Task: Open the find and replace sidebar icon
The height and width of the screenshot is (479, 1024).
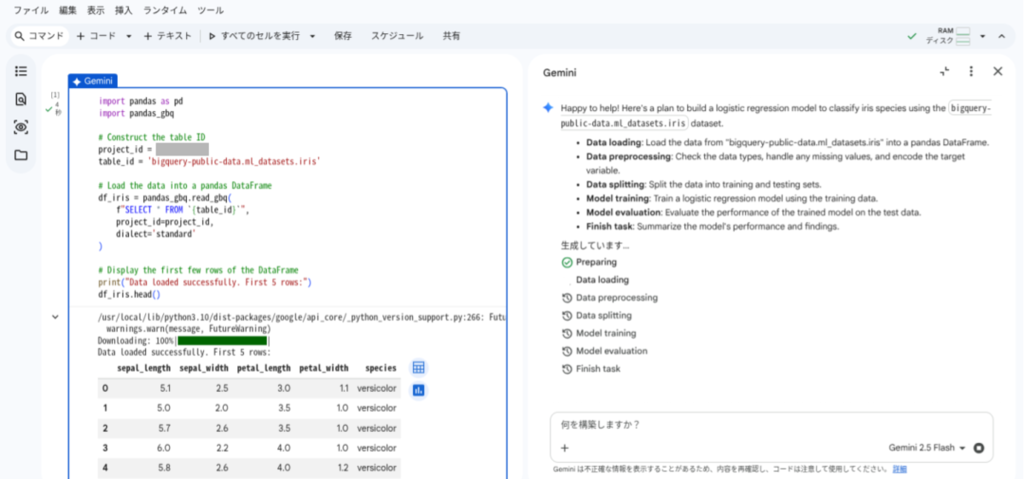Action: pos(21,99)
